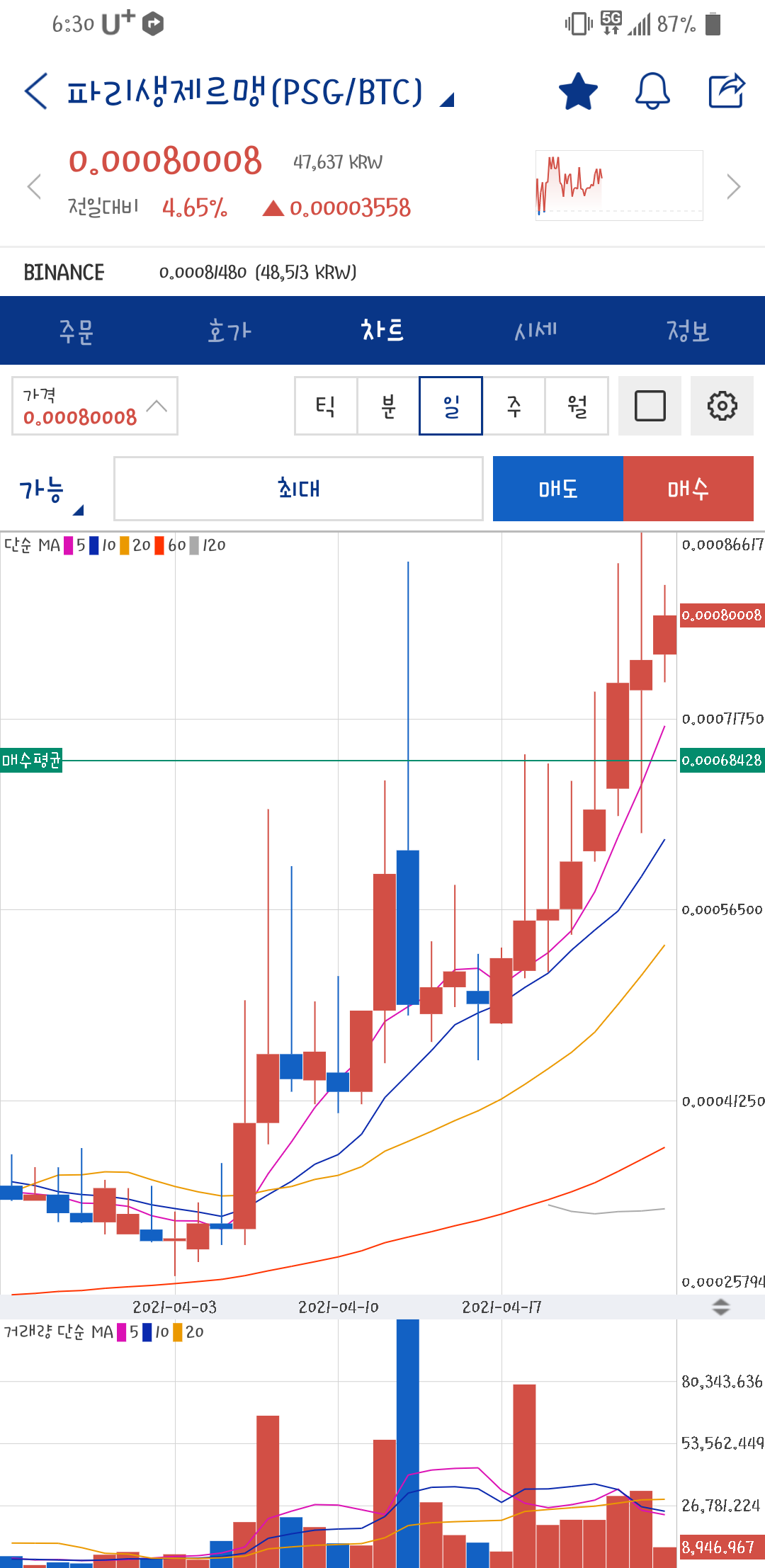The width and height of the screenshot is (765, 1568).
Task: Tap MA 60 red swatch in price legend
Action: pos(159,545)
